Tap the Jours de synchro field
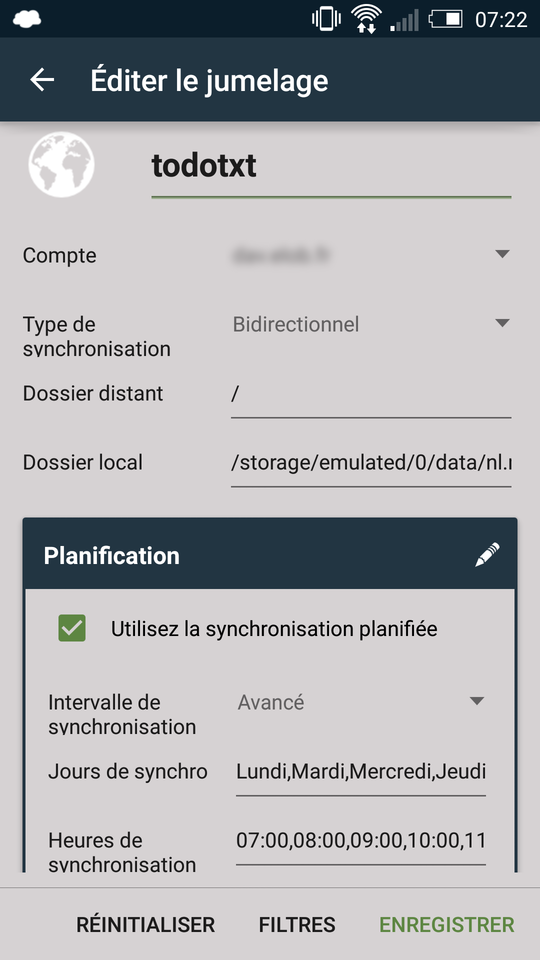540x960 pixels. coord(361,773)
